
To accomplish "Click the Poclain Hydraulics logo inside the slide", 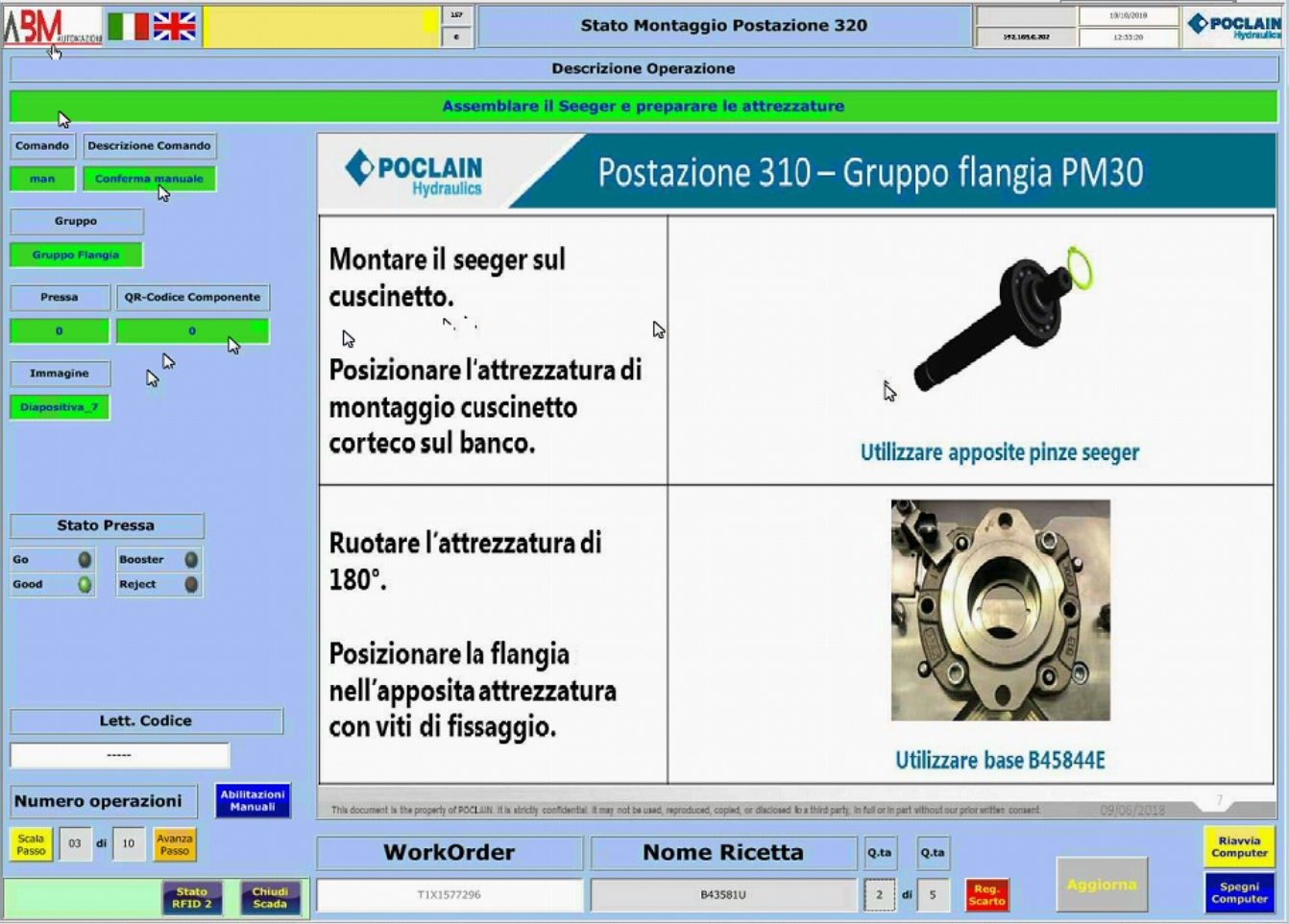I will point(414,173).
